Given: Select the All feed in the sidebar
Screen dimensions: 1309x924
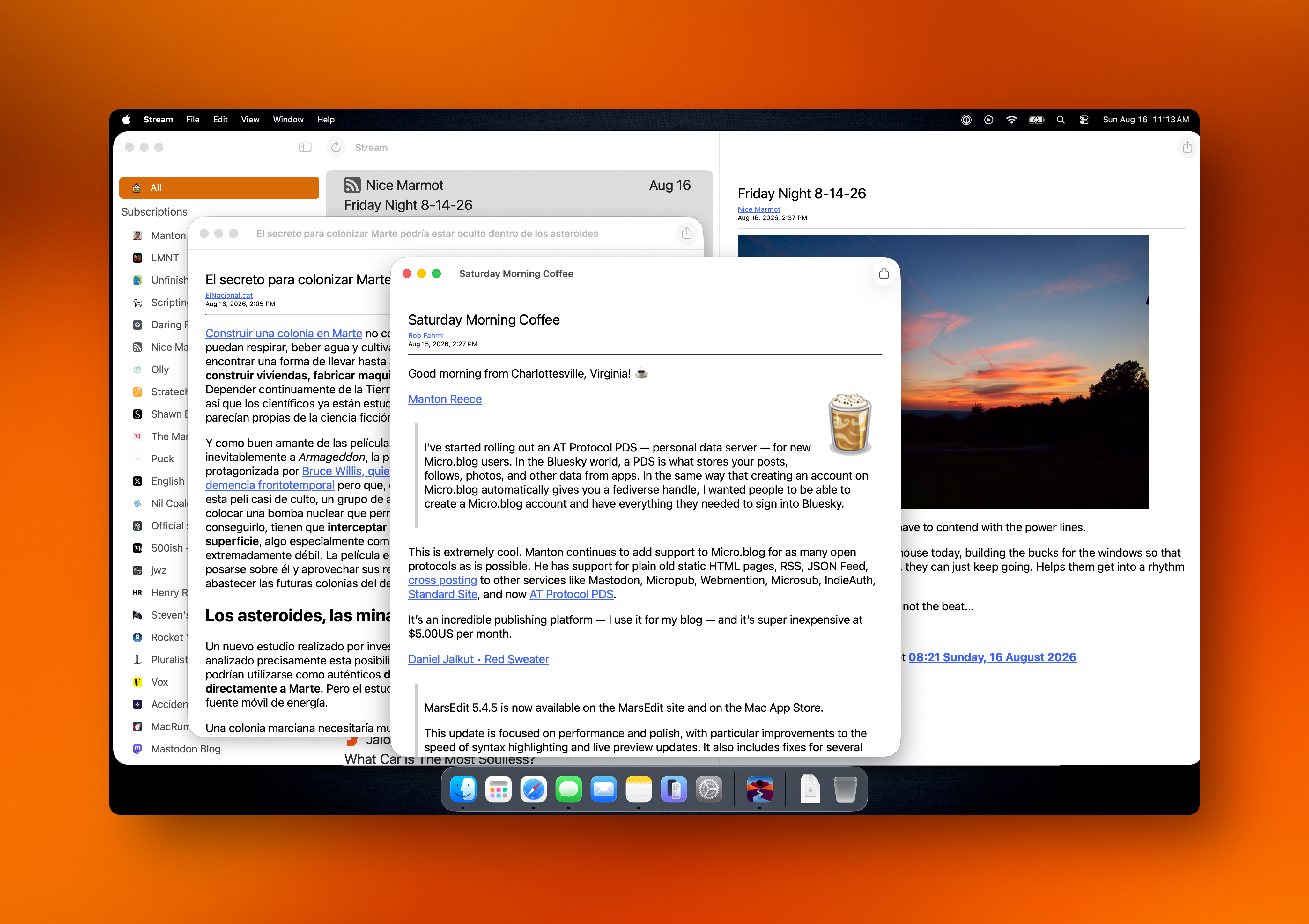Looking at the screenshot, I should (x=219, y=187).
